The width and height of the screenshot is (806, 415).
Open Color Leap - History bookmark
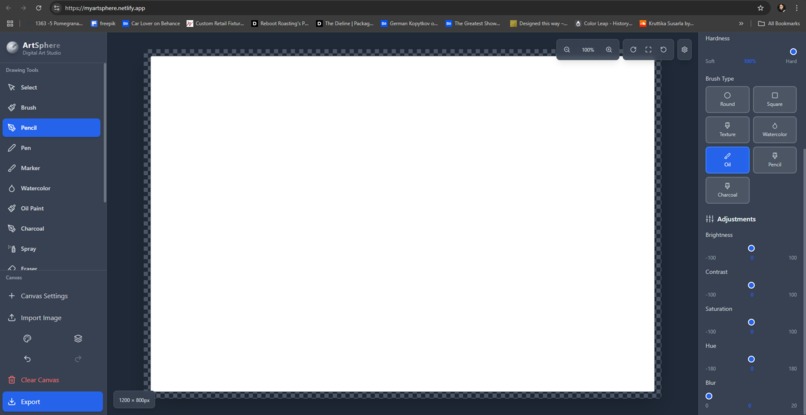(604, 24)
